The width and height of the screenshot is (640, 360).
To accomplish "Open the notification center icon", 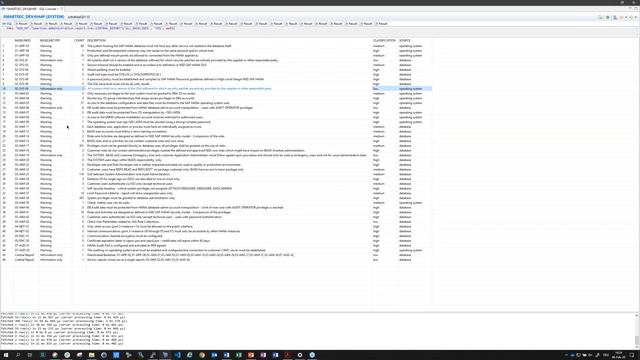I will click(632, 355).
